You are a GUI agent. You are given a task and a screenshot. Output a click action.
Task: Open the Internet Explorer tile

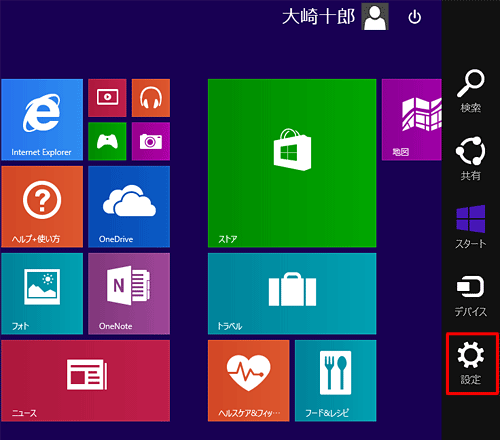pos(42,120)
